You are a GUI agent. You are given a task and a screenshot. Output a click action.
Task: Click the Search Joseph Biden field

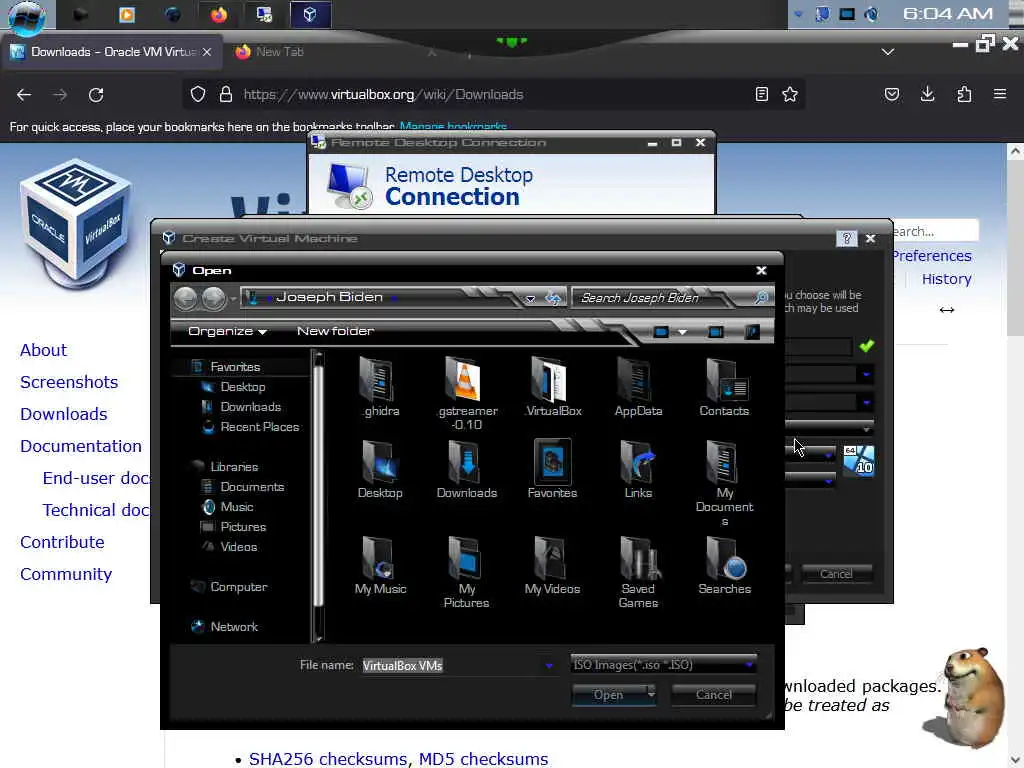[663, 298]
